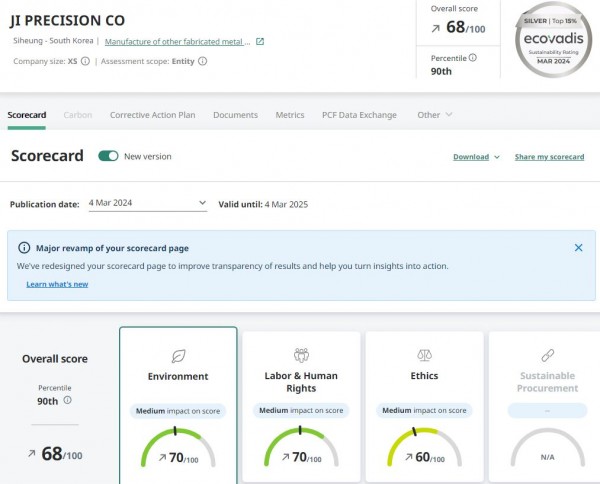Click the info icon next to Assessment scope

tap(203, 61)
